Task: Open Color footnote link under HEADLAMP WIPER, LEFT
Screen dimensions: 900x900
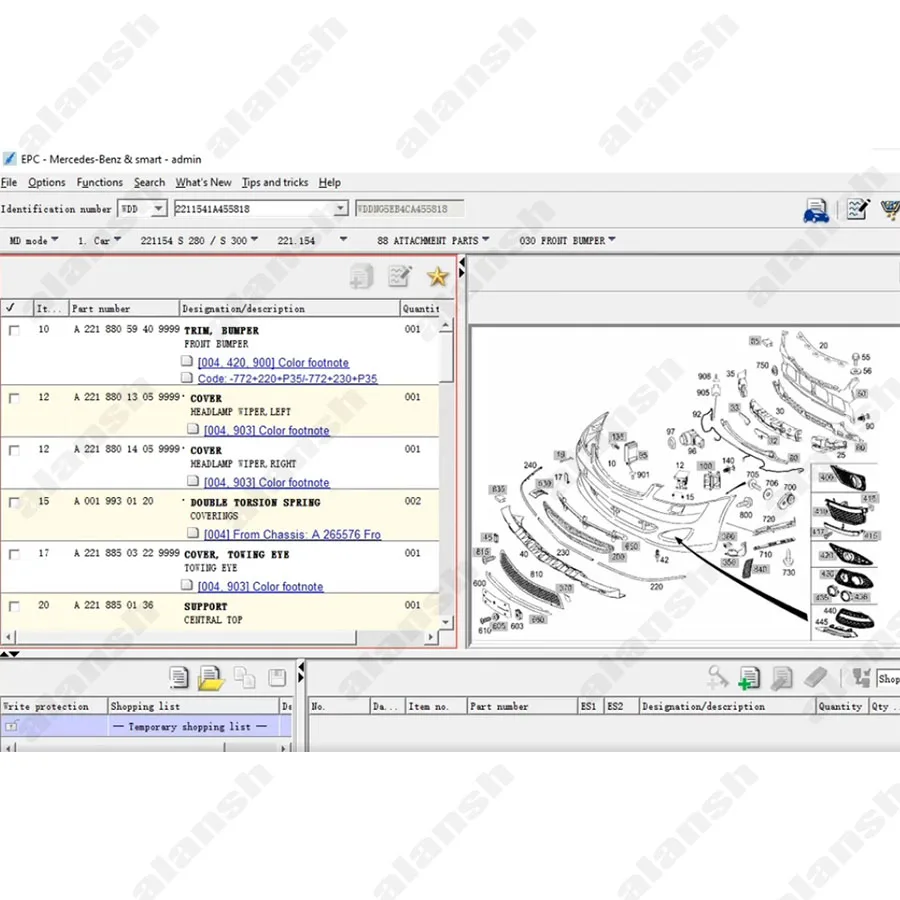Action: [267, 430]
